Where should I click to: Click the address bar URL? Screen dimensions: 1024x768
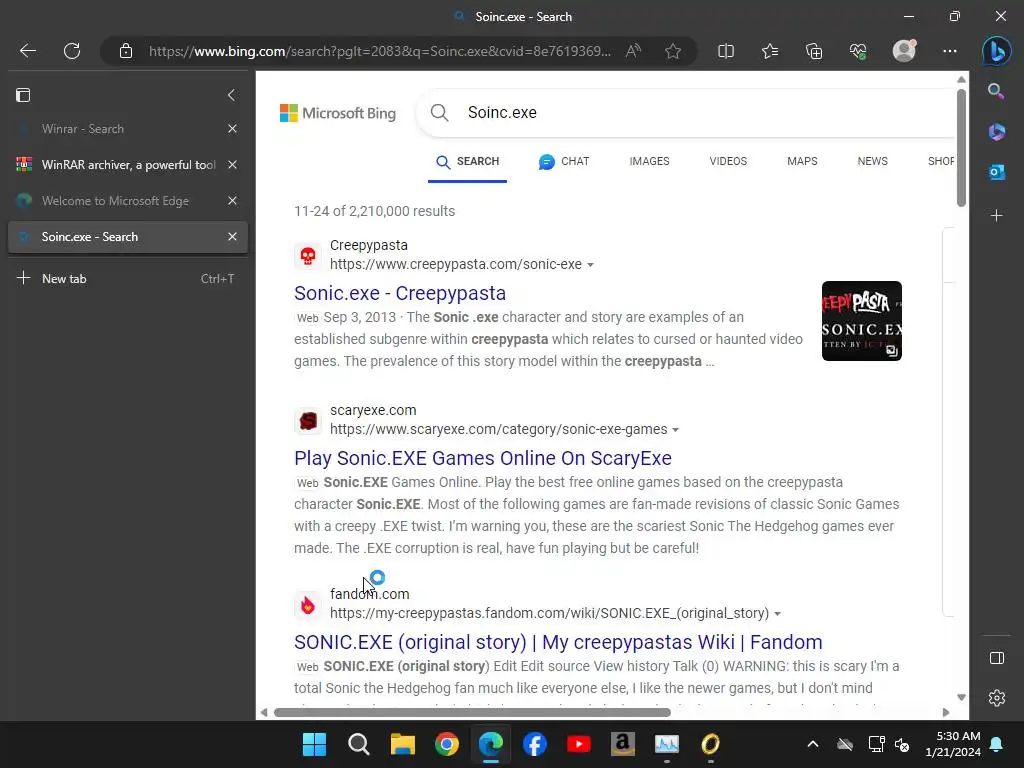[379, 51]
